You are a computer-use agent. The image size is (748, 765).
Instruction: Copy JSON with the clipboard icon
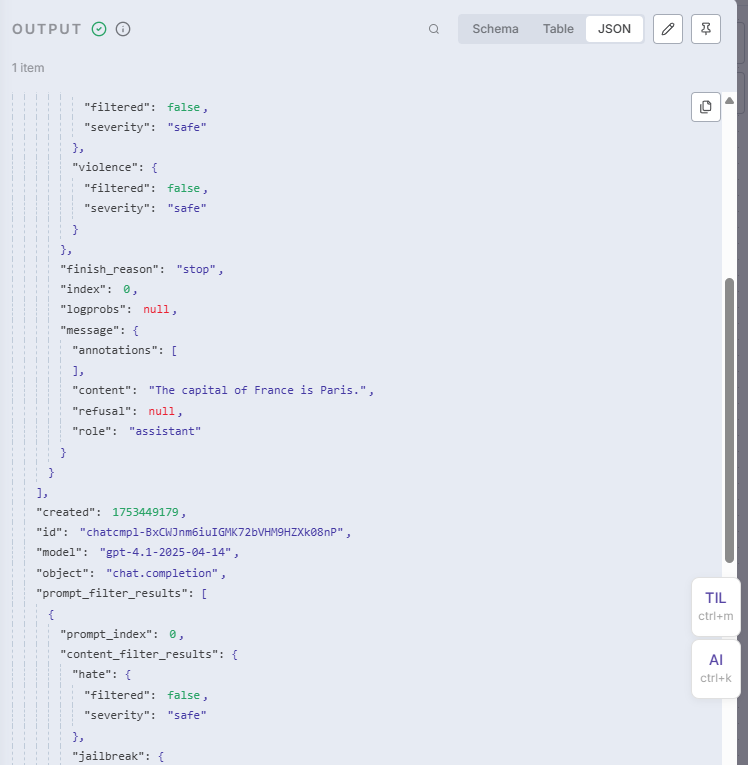coord(706,107)
